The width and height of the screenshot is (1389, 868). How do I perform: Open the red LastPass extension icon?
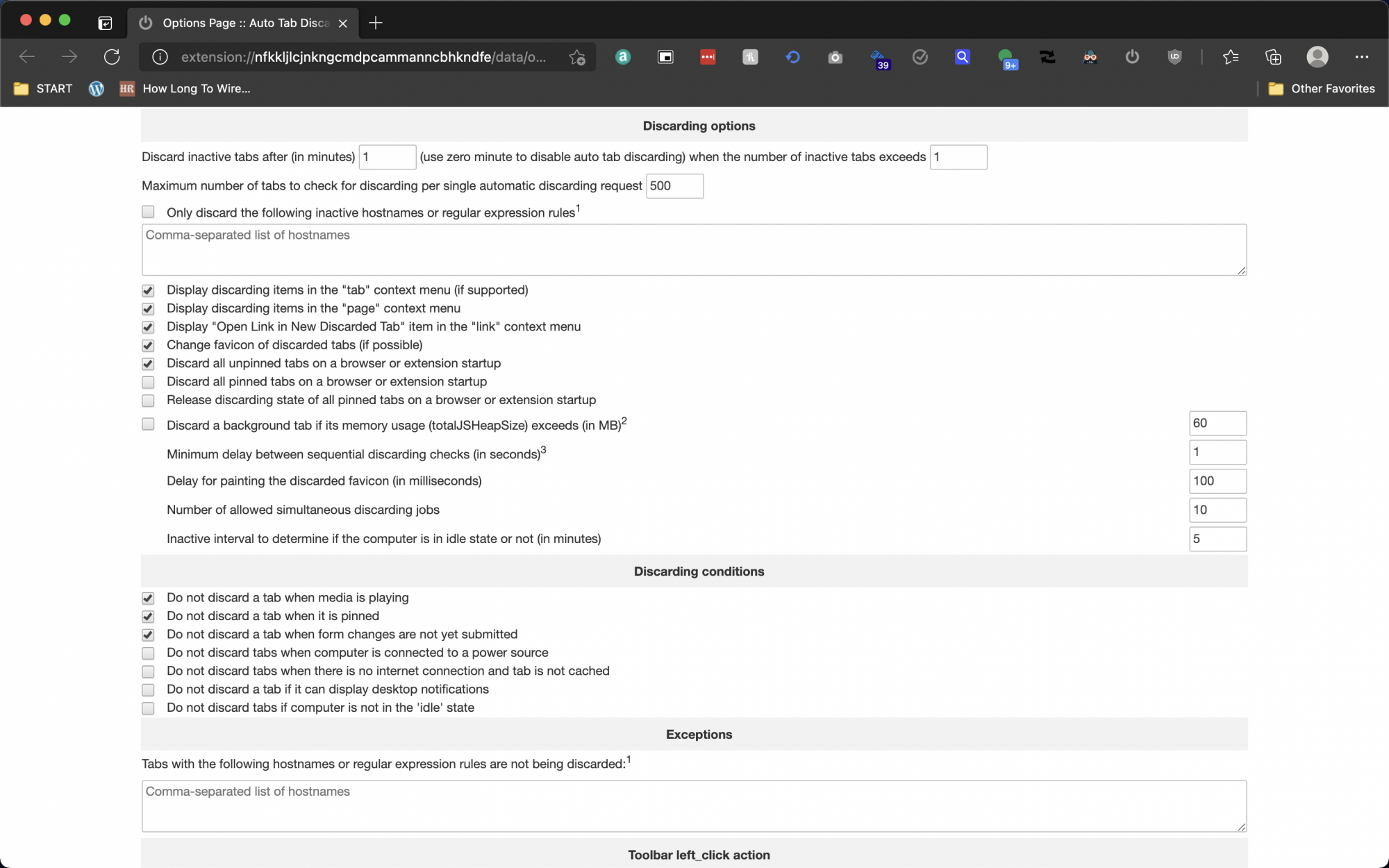708,57
